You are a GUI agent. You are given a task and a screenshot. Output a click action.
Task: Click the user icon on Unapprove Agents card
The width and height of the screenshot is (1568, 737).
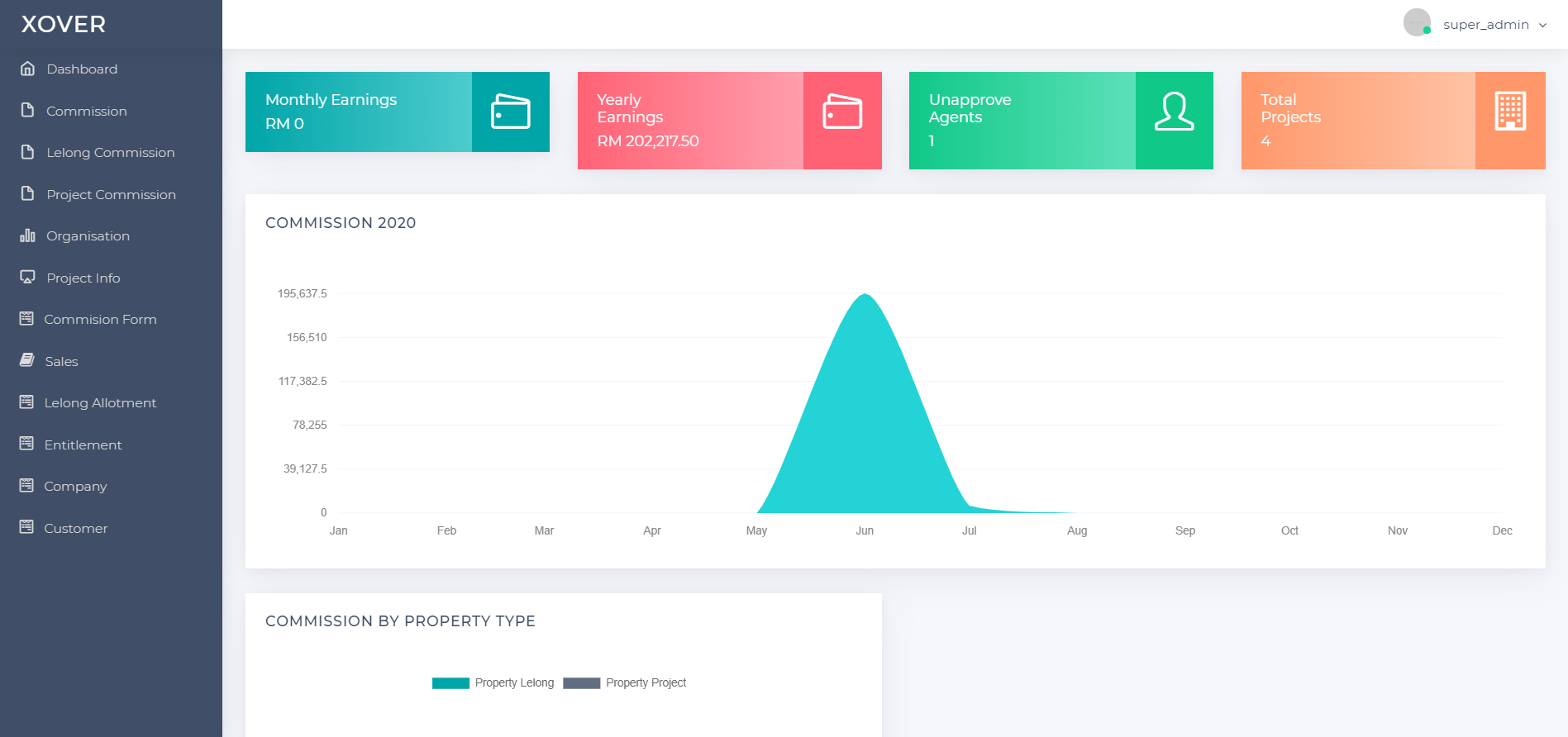(x=1174, y=112)
